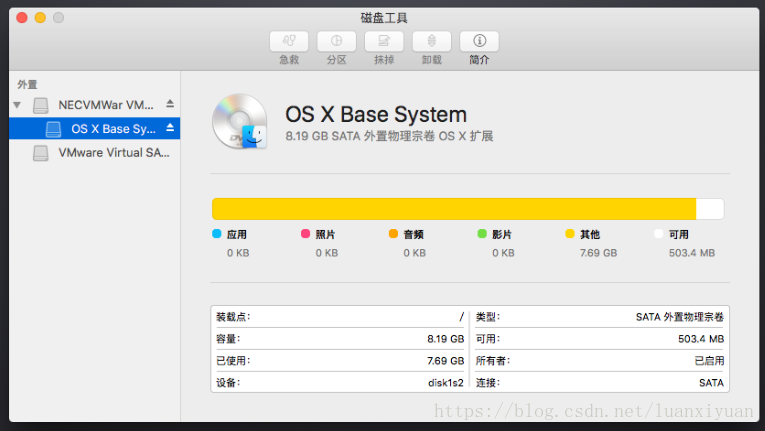Click the 7.69 GB value under 其他
This screenshot has width=765, height=431.
(598, 253)
